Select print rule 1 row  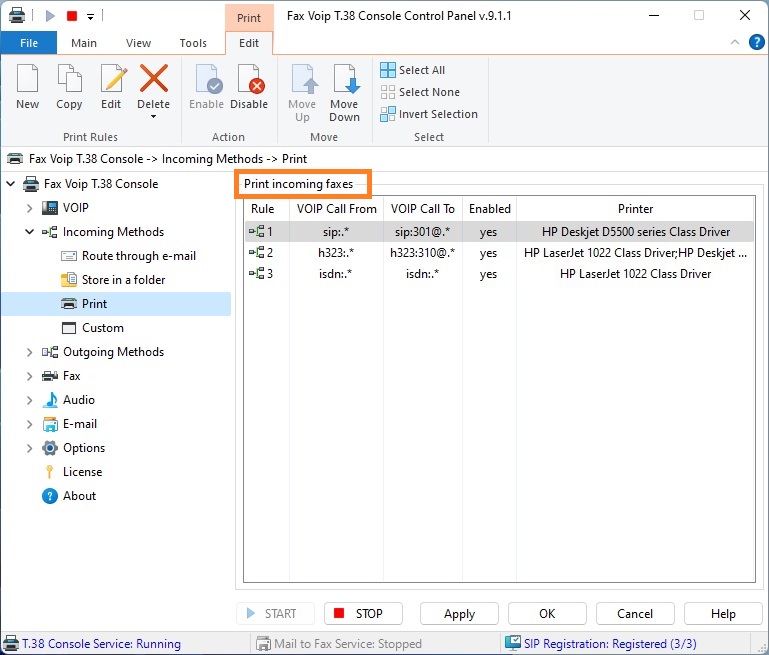coord(499,232)
